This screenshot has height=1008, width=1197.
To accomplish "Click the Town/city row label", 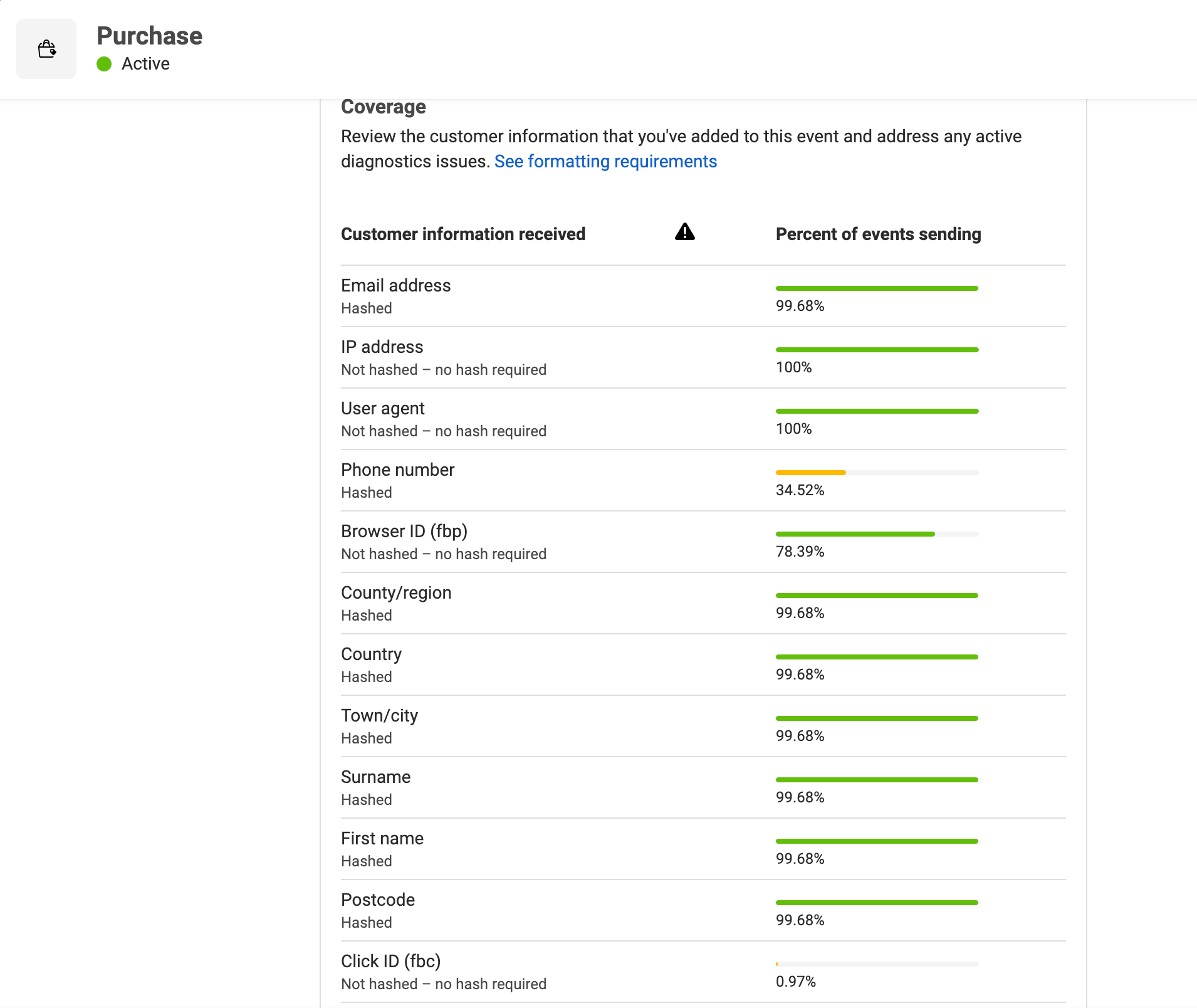I will click(379, 716).
